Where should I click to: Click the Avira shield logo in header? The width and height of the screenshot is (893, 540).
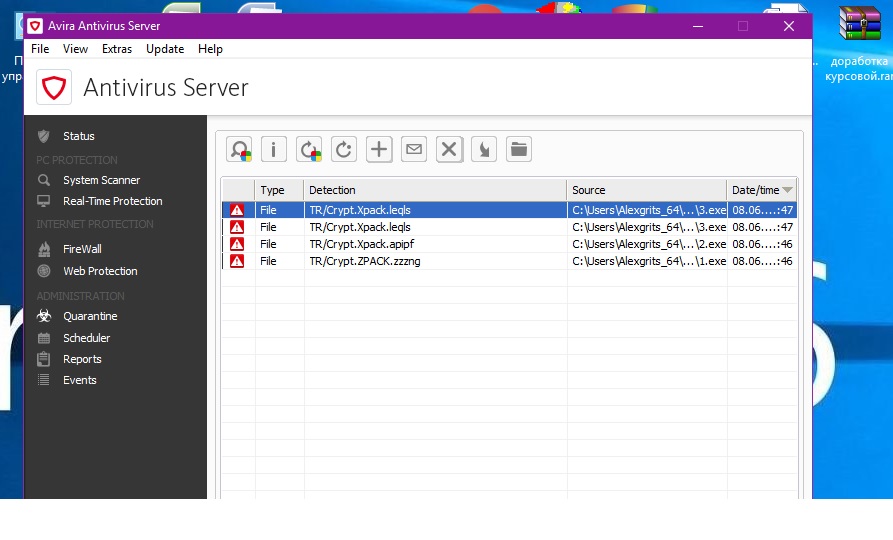(54, 88)
